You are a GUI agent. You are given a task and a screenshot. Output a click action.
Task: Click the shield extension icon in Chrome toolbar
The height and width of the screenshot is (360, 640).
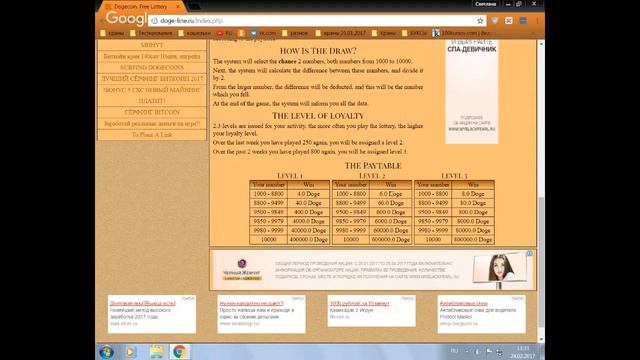pos(495,20)
